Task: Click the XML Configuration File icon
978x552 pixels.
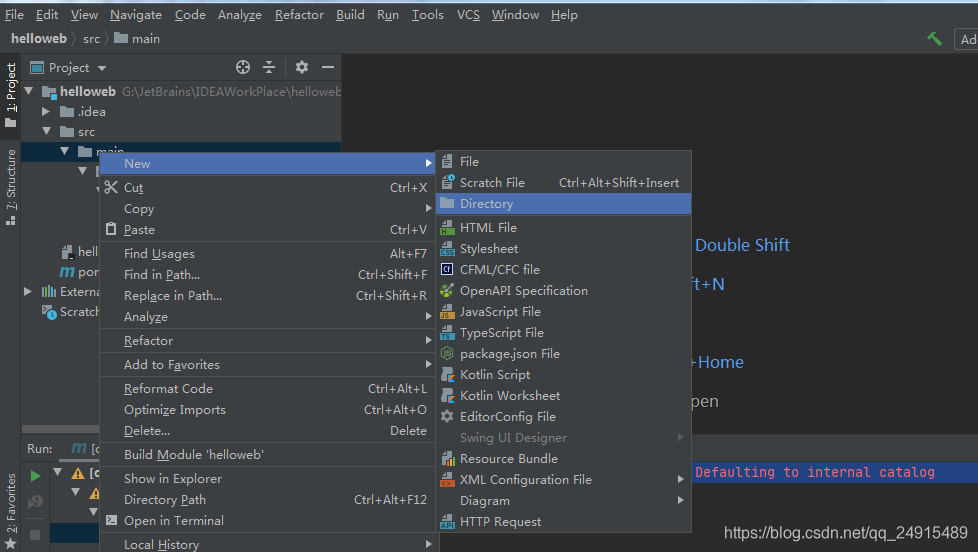Action: click(x=447, y=480)
